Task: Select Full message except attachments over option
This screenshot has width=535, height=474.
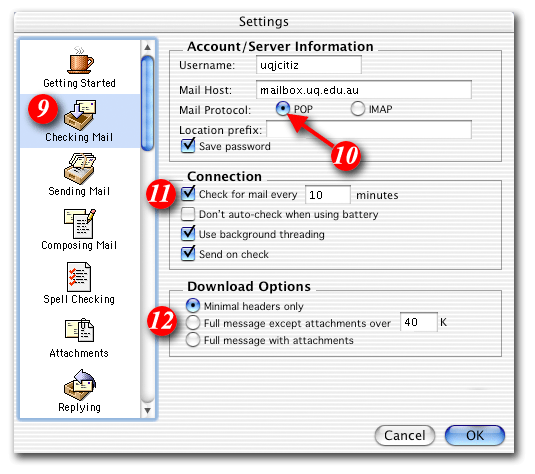Action: [193, 322]
